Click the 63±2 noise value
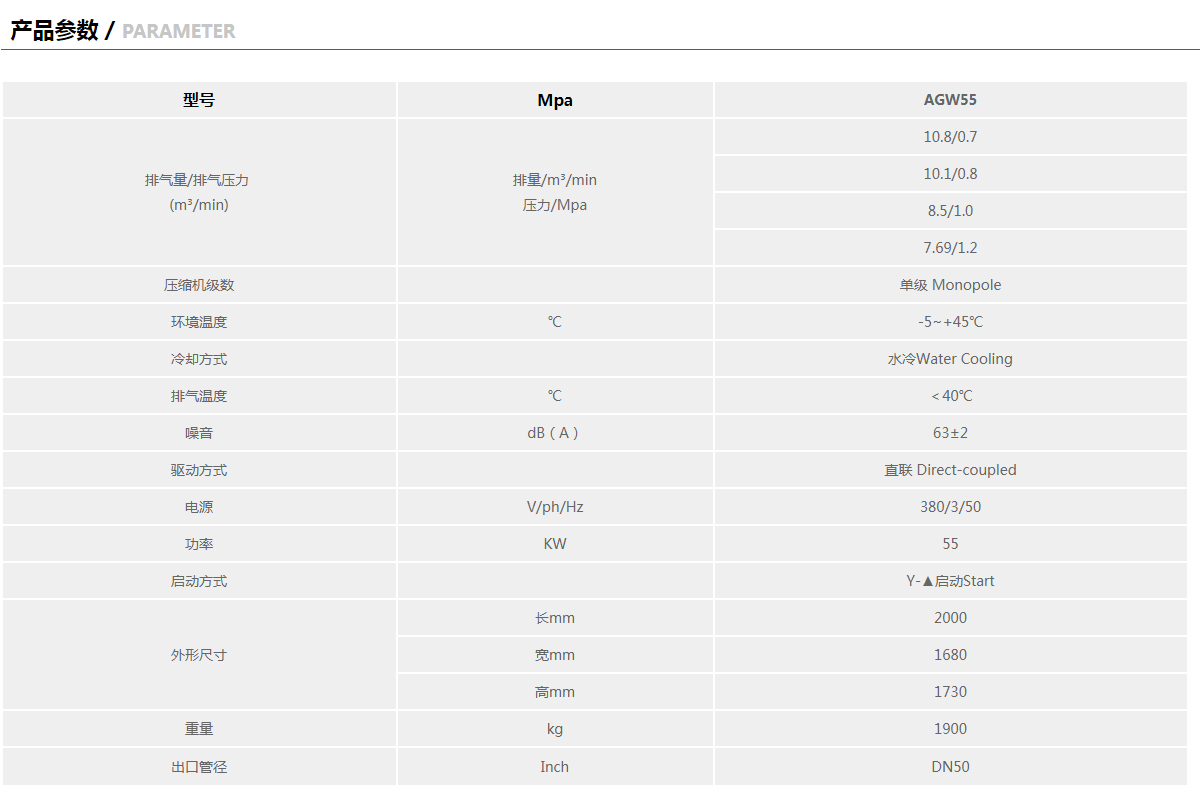Viewport: 1200px width, 807px height. (950, 433)
